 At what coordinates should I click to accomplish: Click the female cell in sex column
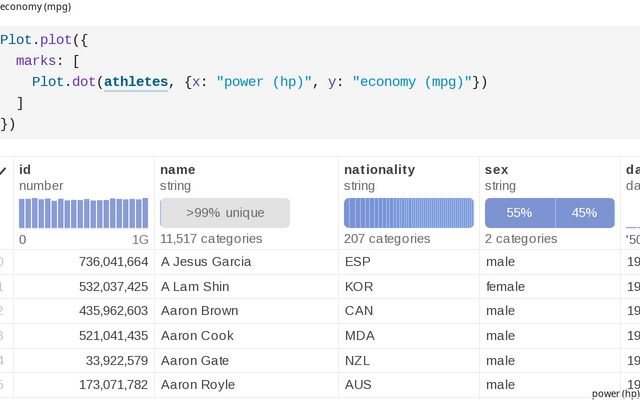506,286
